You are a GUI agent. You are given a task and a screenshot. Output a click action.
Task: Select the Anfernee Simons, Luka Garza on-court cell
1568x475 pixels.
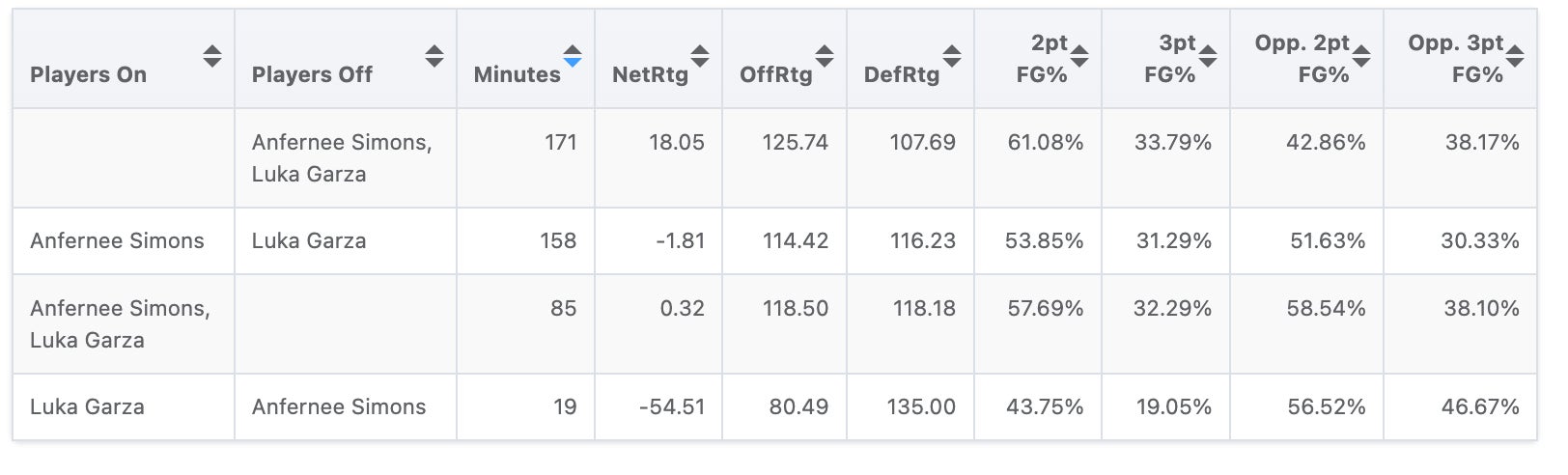pyautogui.click(x=120, y=323)
